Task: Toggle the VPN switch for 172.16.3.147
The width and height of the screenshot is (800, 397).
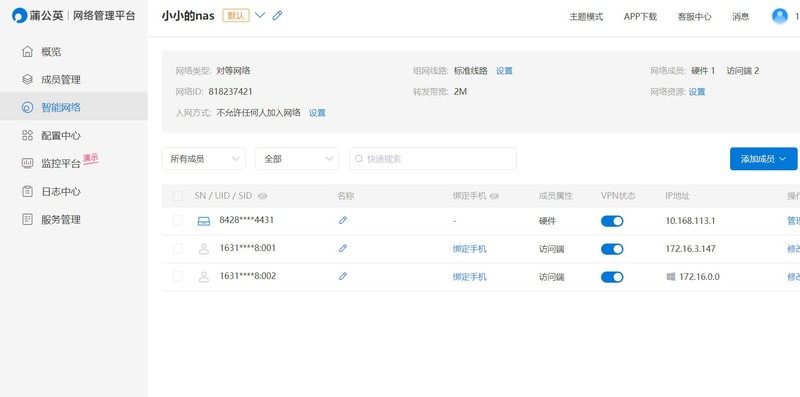Action: (612, 249)
